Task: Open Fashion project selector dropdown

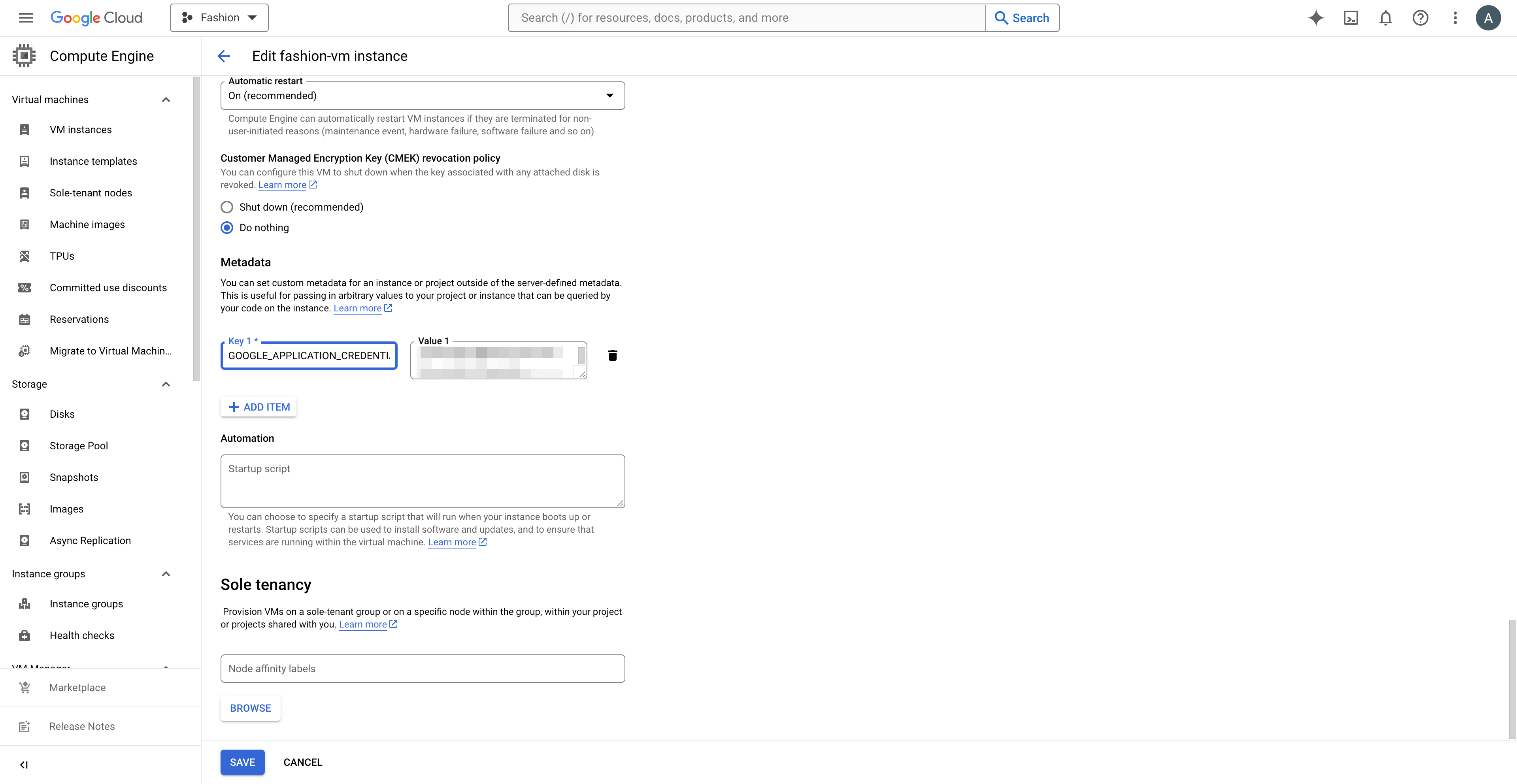Action: pyautogui.click(x=219, y=18)
